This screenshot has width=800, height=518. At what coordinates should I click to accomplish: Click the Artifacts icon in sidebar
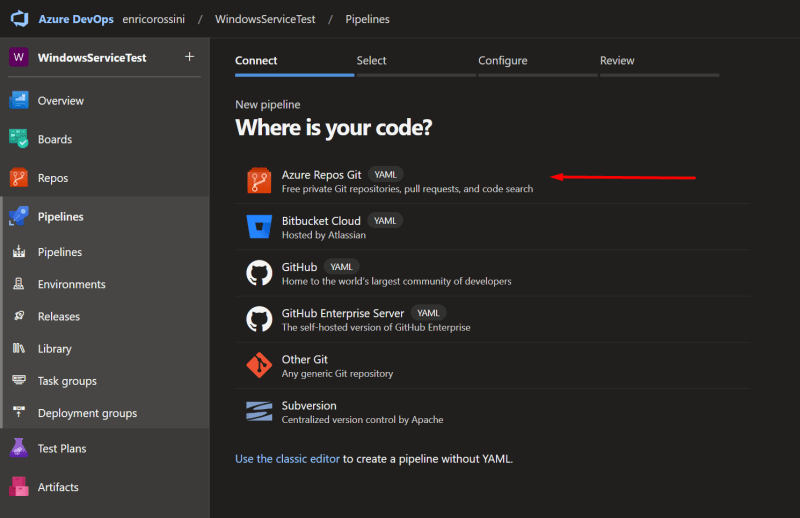[19, 486]
